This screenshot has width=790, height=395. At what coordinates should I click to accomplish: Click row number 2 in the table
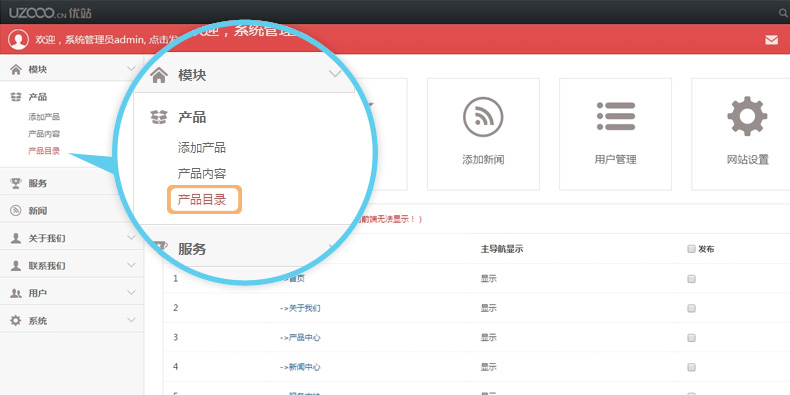[175, 308]
